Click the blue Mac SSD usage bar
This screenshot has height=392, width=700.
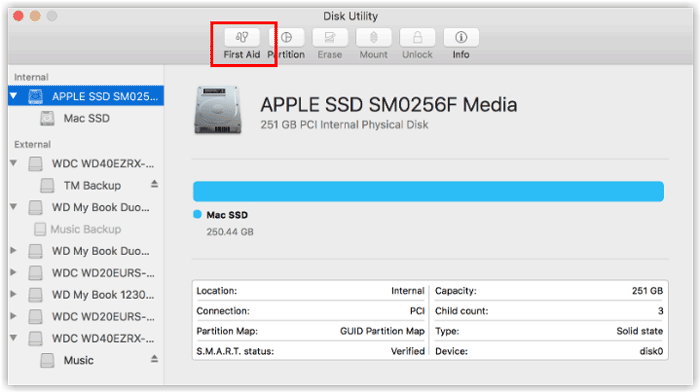coord(428,192)
